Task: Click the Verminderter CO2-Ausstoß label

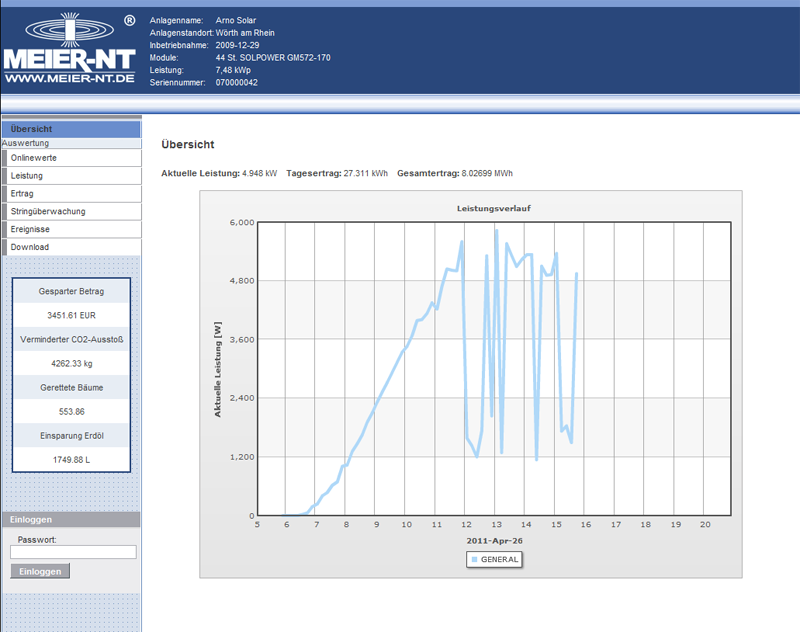Action: click(x=71, y=339)
